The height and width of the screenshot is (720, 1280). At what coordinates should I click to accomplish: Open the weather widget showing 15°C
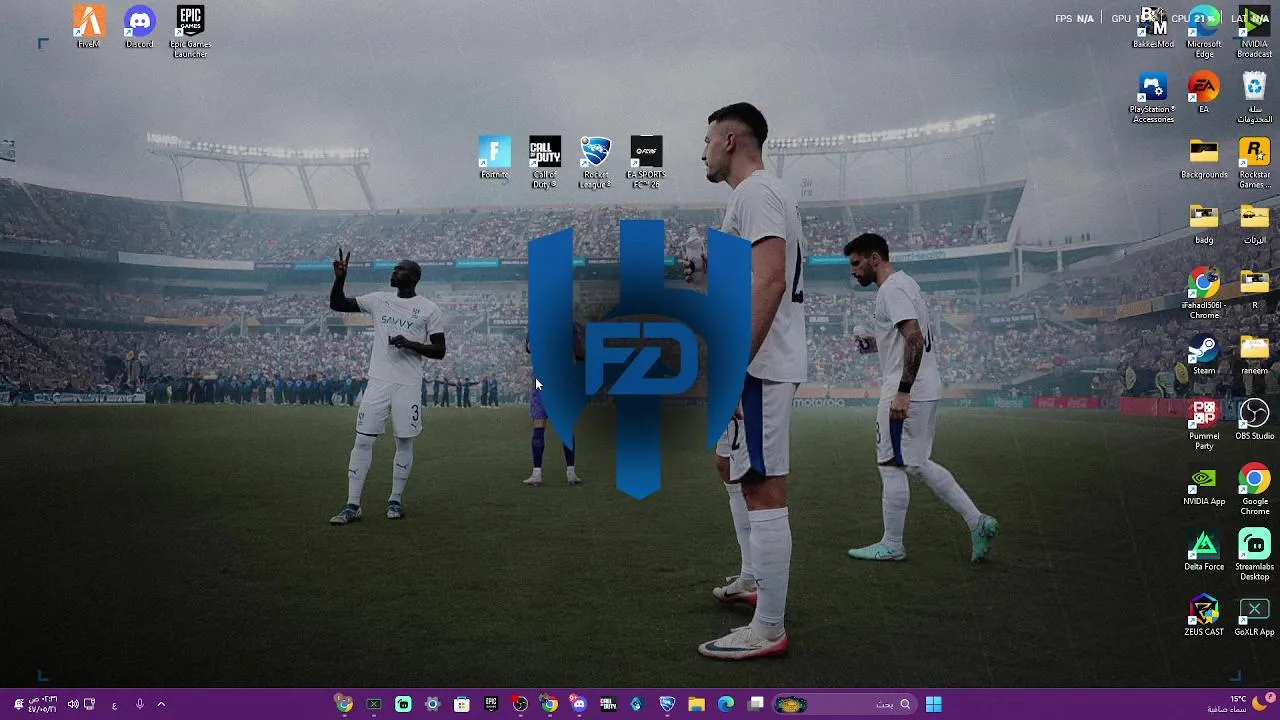coord(1239,704)
